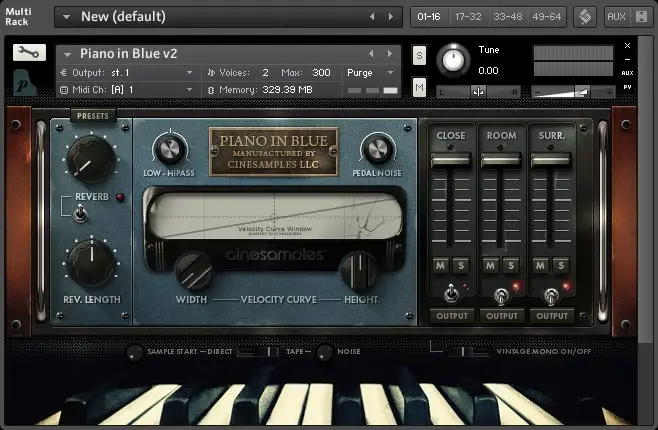Image resolution: width=658 pixels, height=430 pixels.
Task: Click the SURR. mic volume fader
Action: [x=551, y=160]
